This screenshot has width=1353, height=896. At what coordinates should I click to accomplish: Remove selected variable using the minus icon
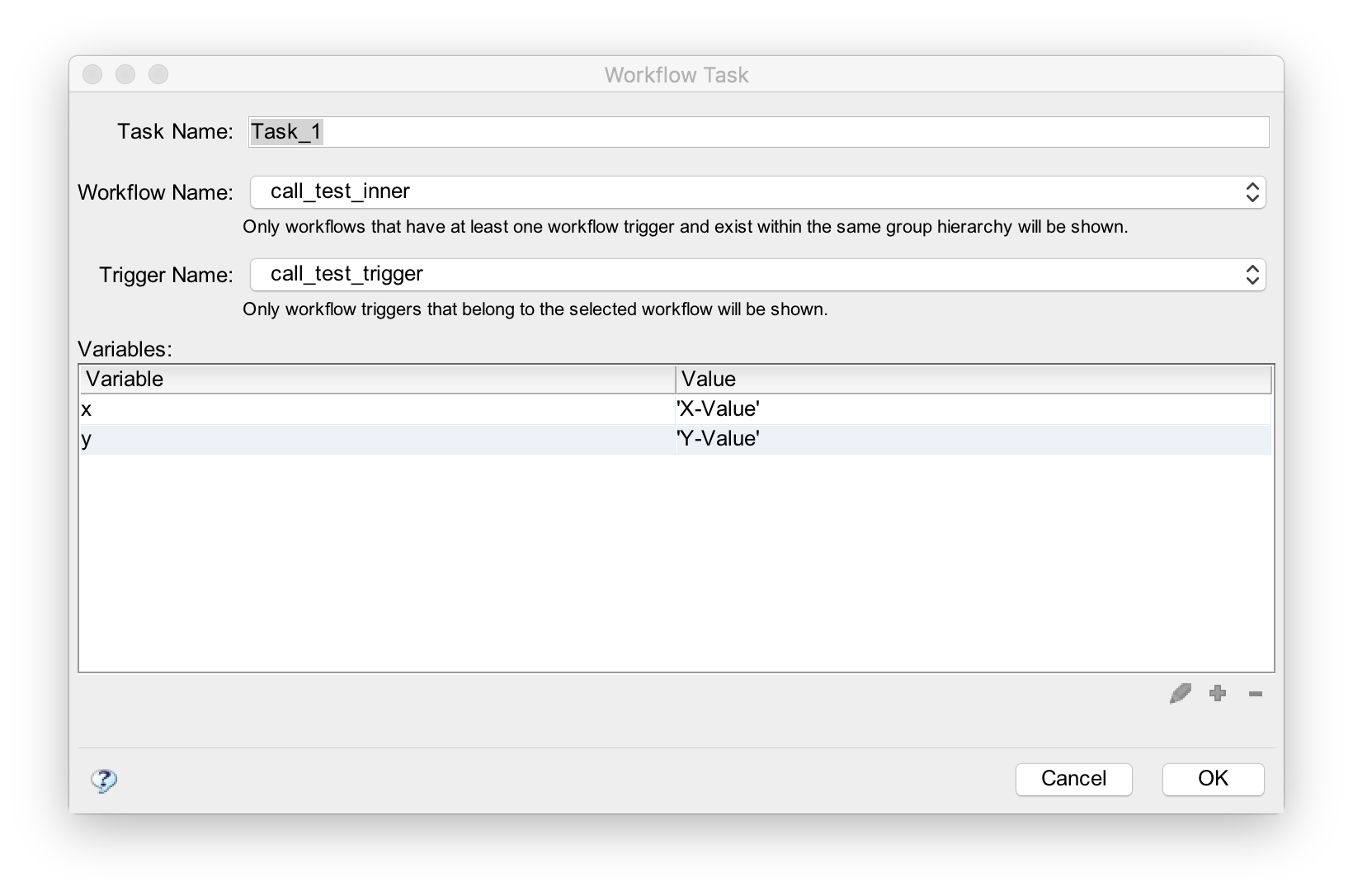1255,694
